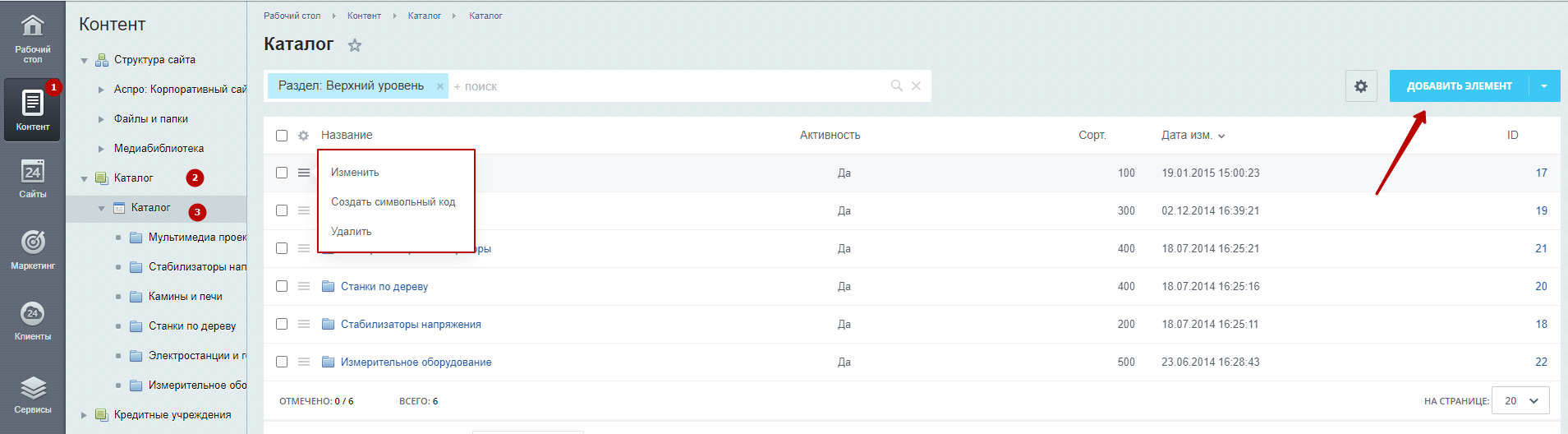Add Каталог page to favorites star

click(355, 45)
